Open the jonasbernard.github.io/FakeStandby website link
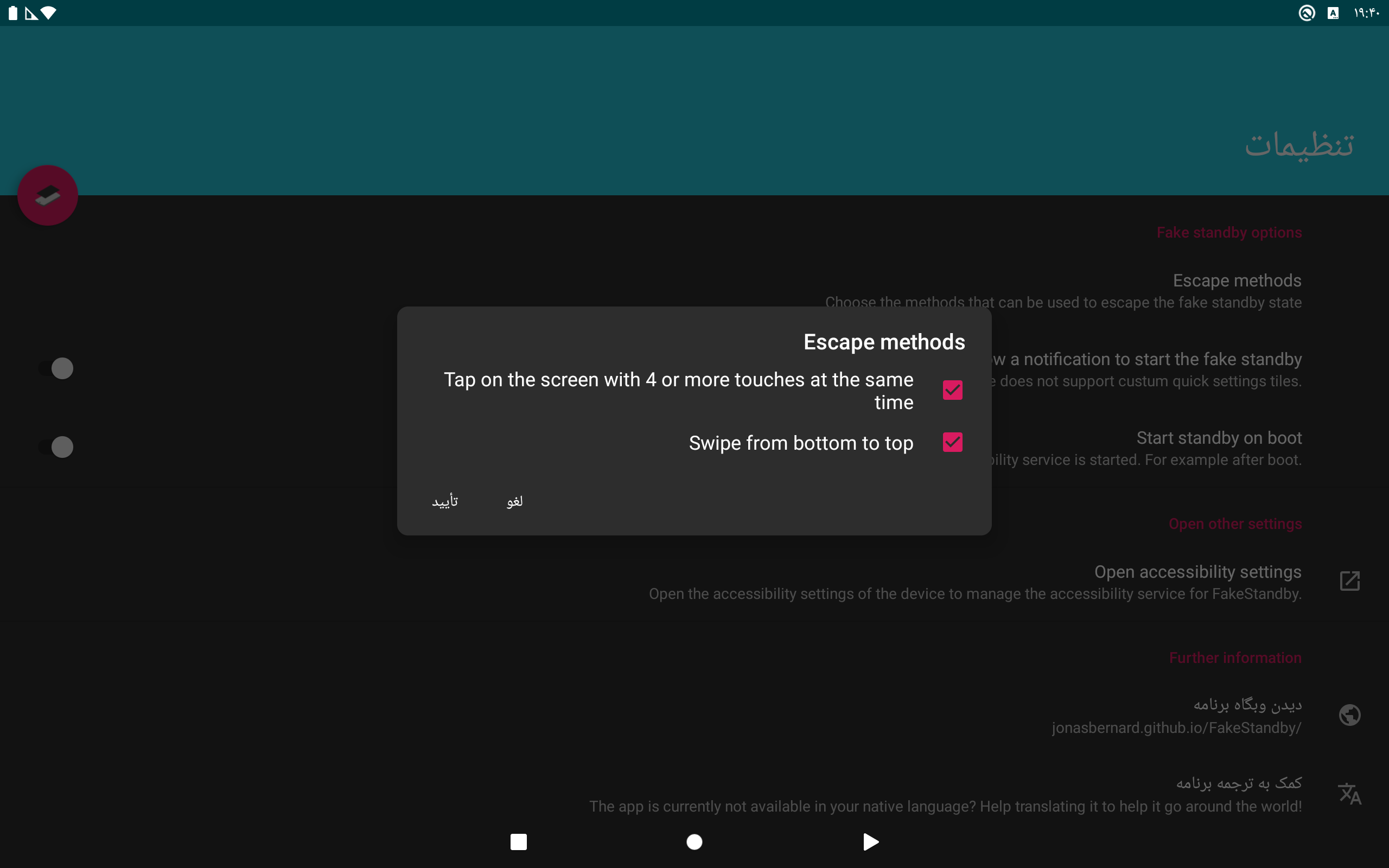 [x=1176, y=728]
